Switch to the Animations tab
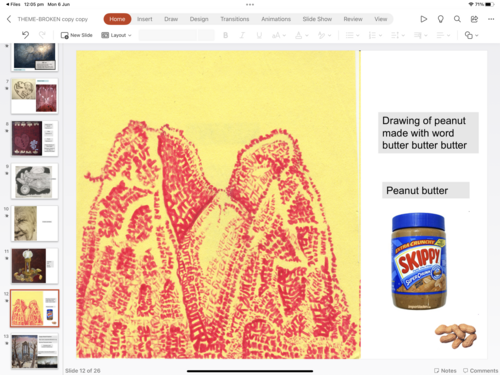This screenshot has height=375, width=500. point(276,19)
